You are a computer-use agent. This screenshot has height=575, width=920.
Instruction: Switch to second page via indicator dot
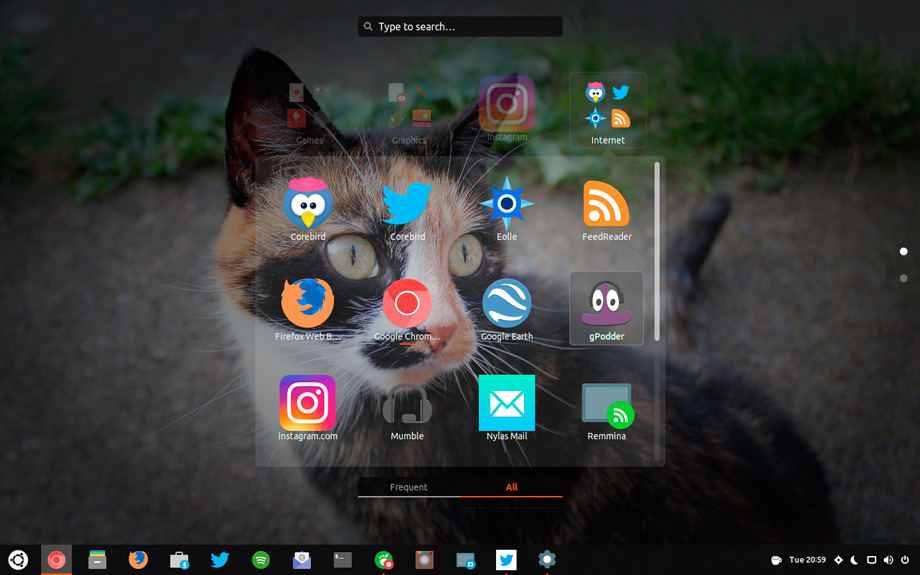(x=904, y=278)
